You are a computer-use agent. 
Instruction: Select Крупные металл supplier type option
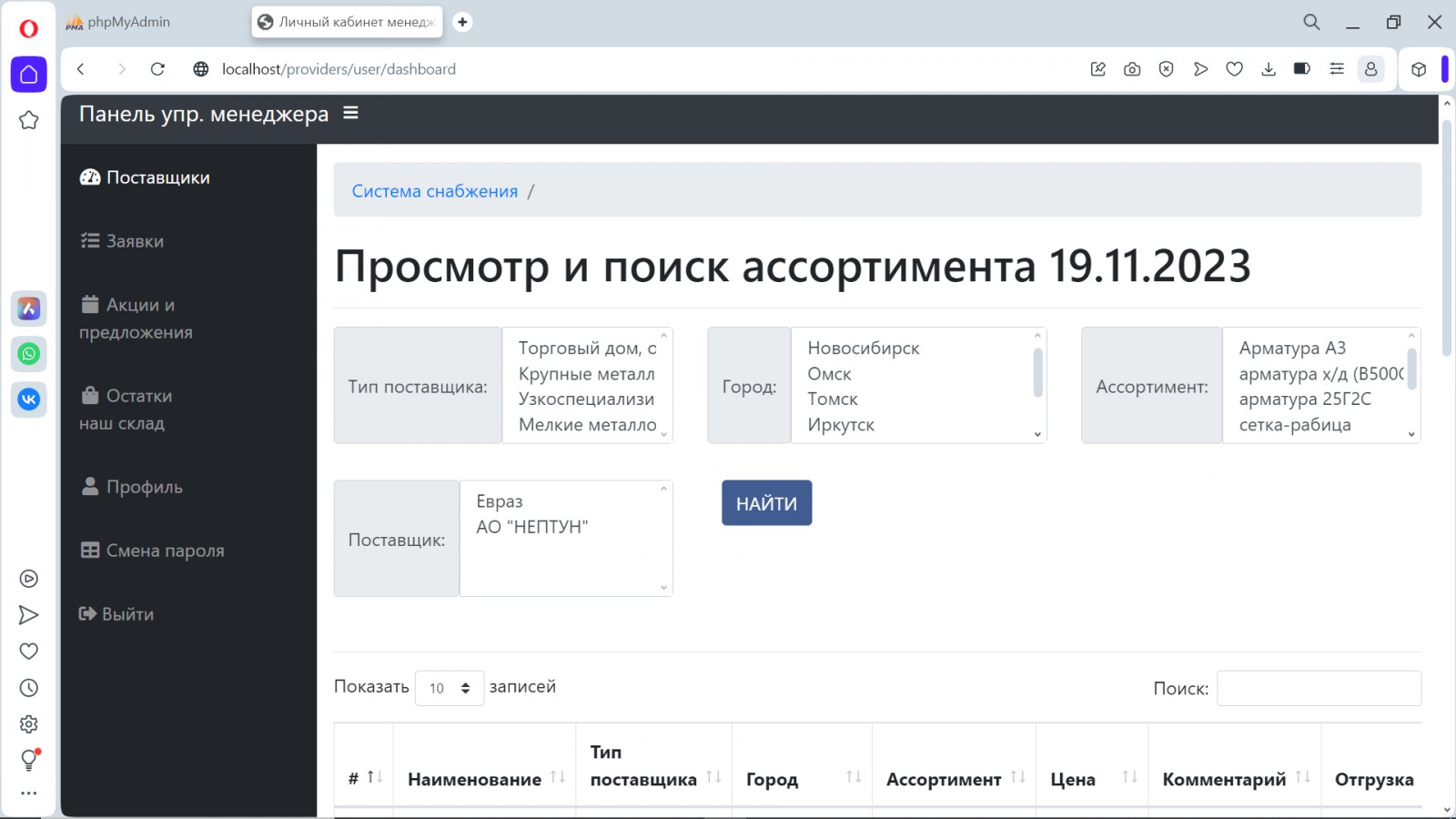[587, 373]
